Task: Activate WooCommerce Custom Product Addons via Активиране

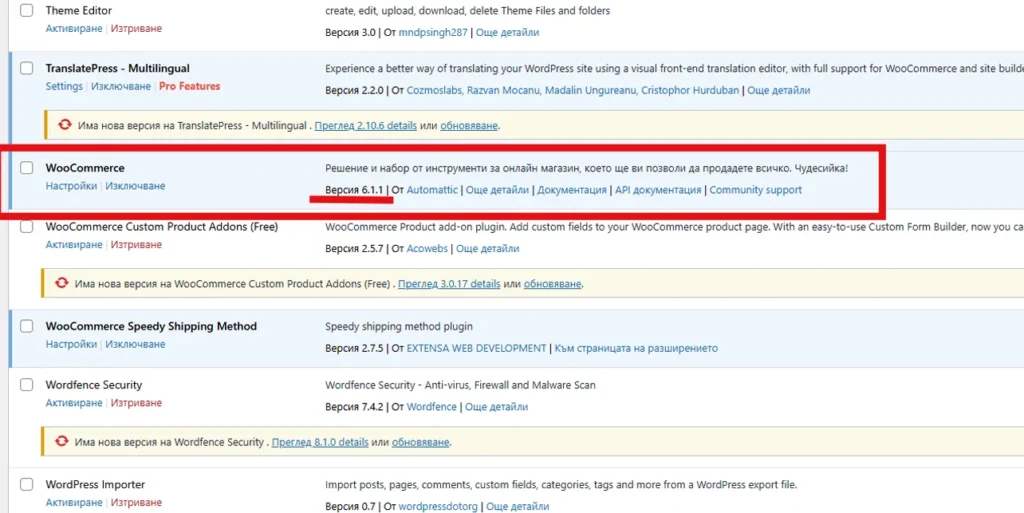Action: (x=74, y=245)
